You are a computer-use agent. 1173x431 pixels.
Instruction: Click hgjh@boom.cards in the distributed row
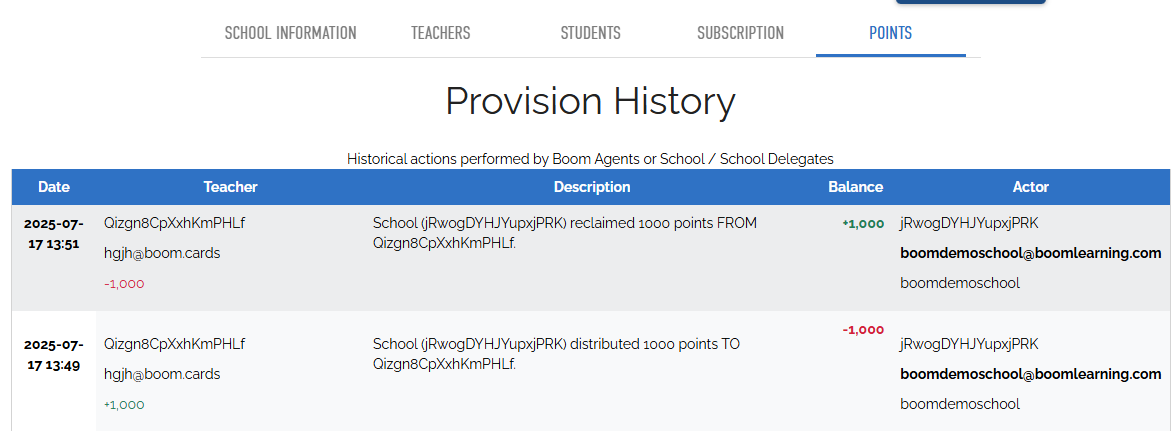click(162, 375)
